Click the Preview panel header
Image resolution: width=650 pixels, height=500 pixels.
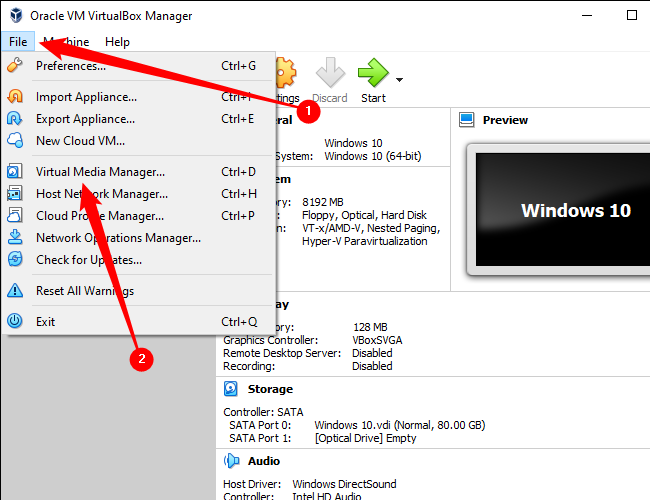505,120
